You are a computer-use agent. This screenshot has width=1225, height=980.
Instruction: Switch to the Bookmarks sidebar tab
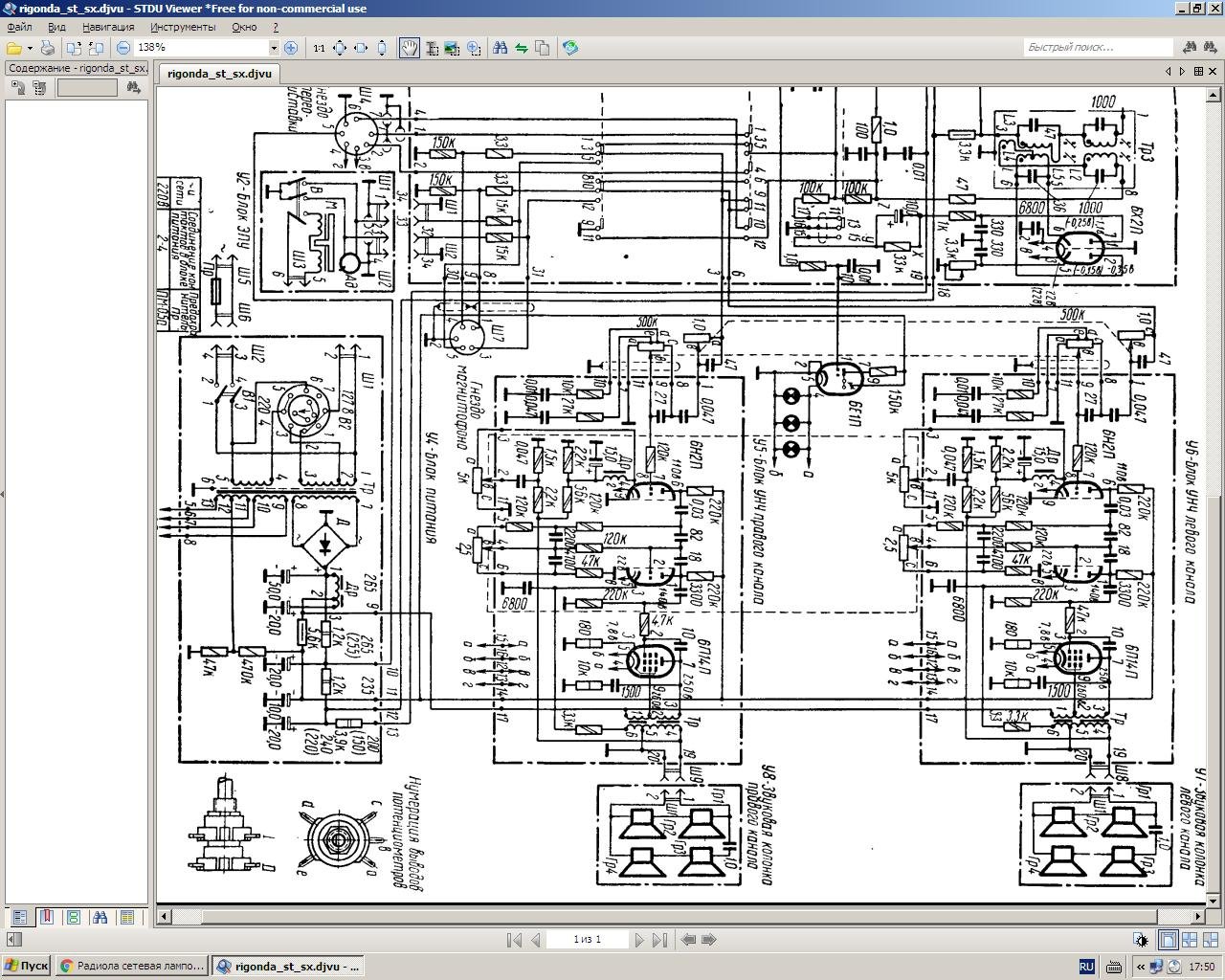coord(46,917)
